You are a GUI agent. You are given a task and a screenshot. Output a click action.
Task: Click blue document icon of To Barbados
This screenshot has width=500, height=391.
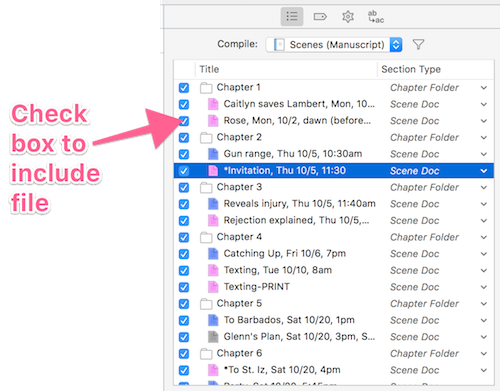pyautogui.click(x=213, y=320)
